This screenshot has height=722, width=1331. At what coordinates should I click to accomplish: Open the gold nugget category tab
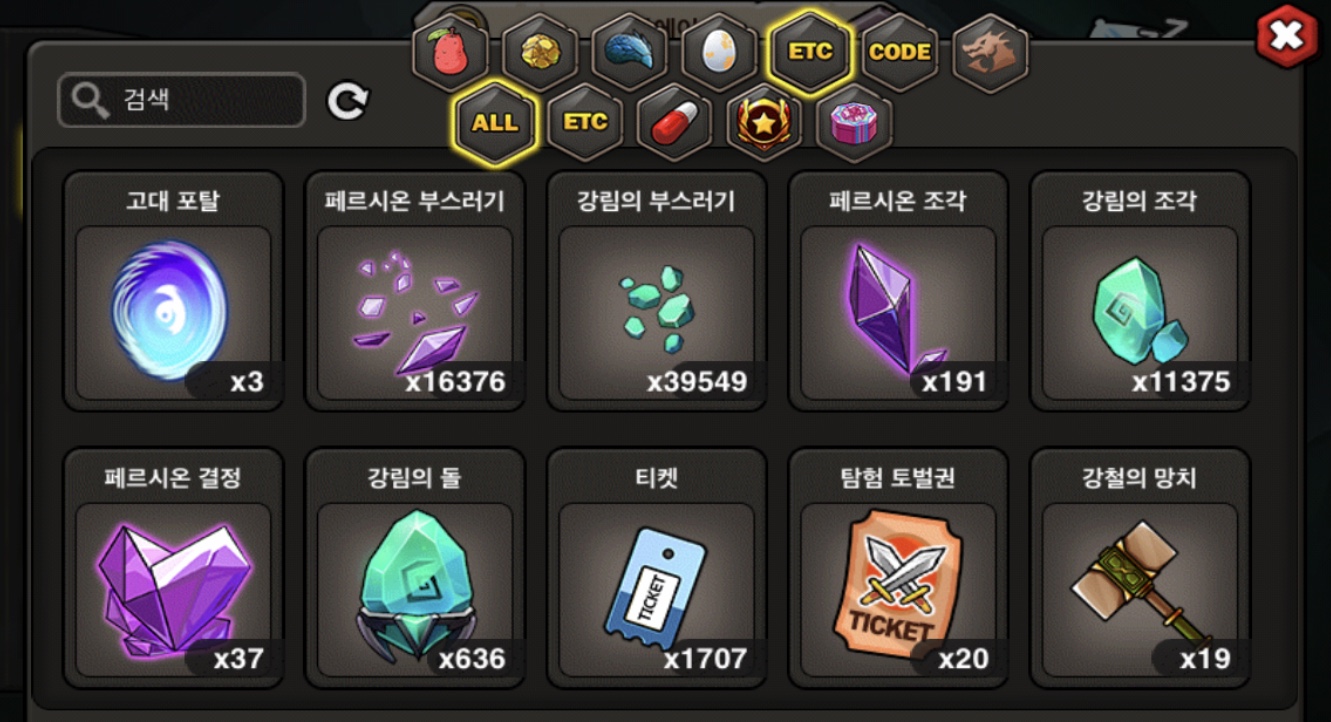point(540,52)
